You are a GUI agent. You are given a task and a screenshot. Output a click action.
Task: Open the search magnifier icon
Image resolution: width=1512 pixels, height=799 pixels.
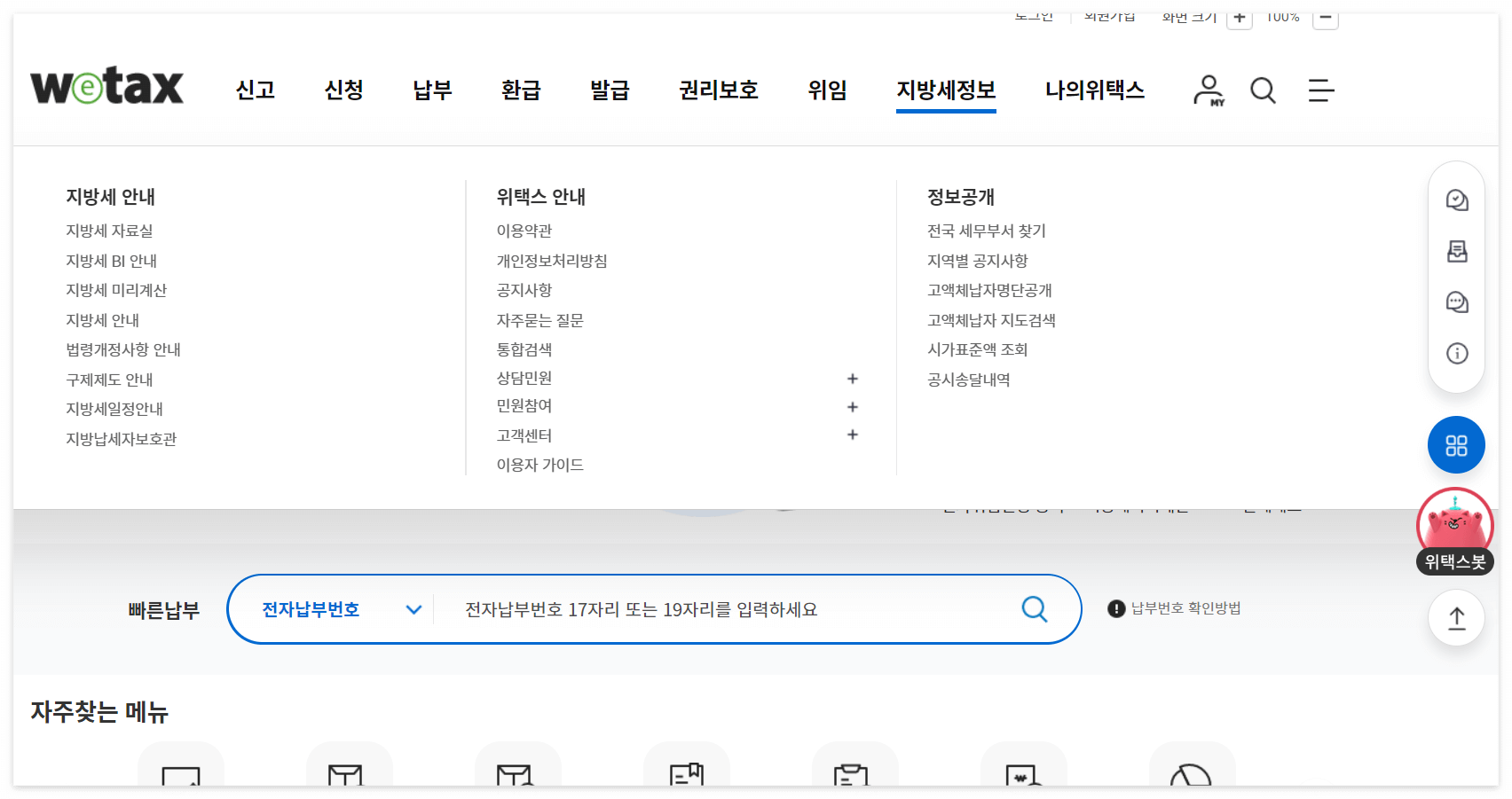click(1263, 90)
